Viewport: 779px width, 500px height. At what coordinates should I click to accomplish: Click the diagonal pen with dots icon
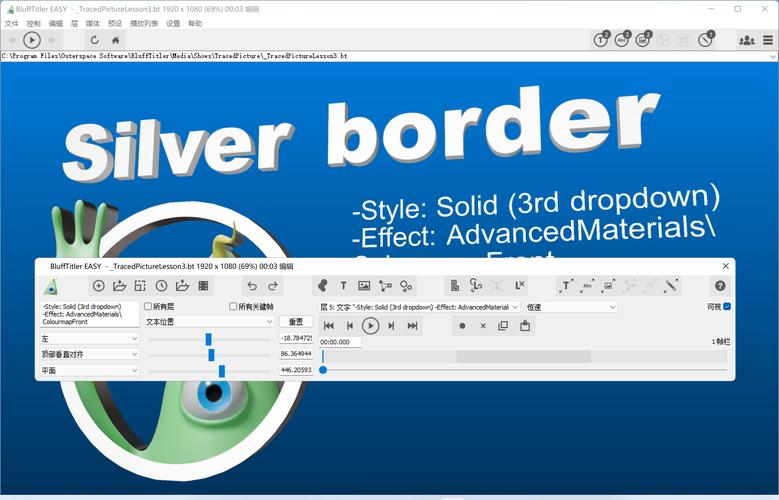[671, 286]
